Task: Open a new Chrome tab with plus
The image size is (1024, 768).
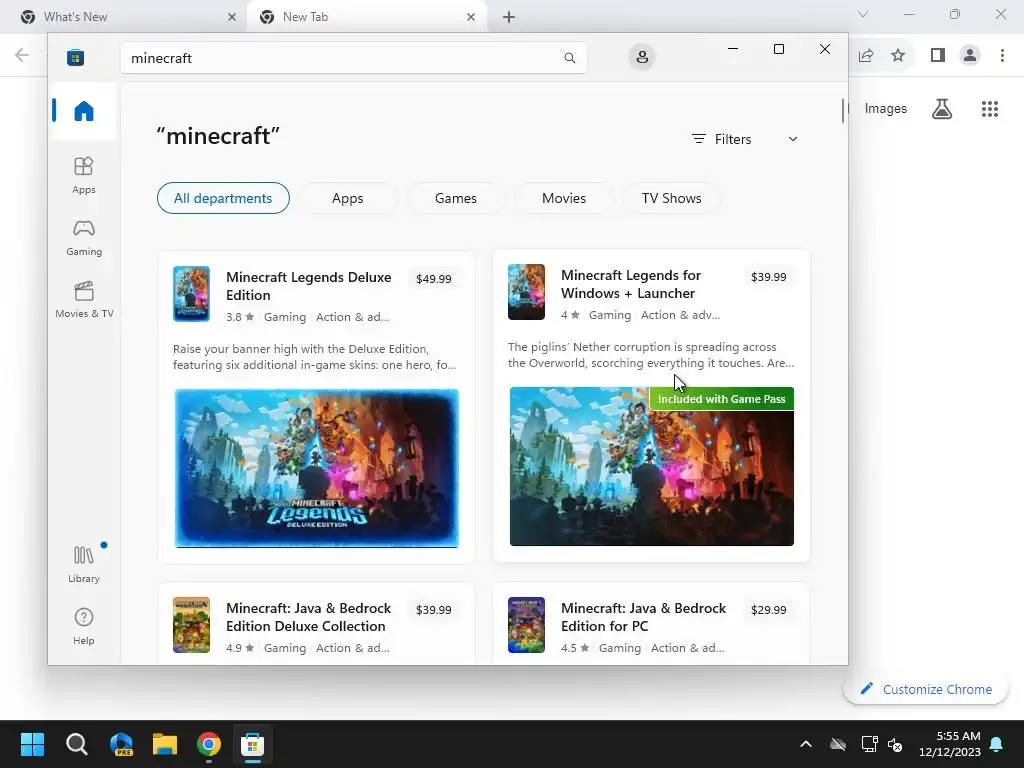Action: pyautogui.click(x=509, y=17)
